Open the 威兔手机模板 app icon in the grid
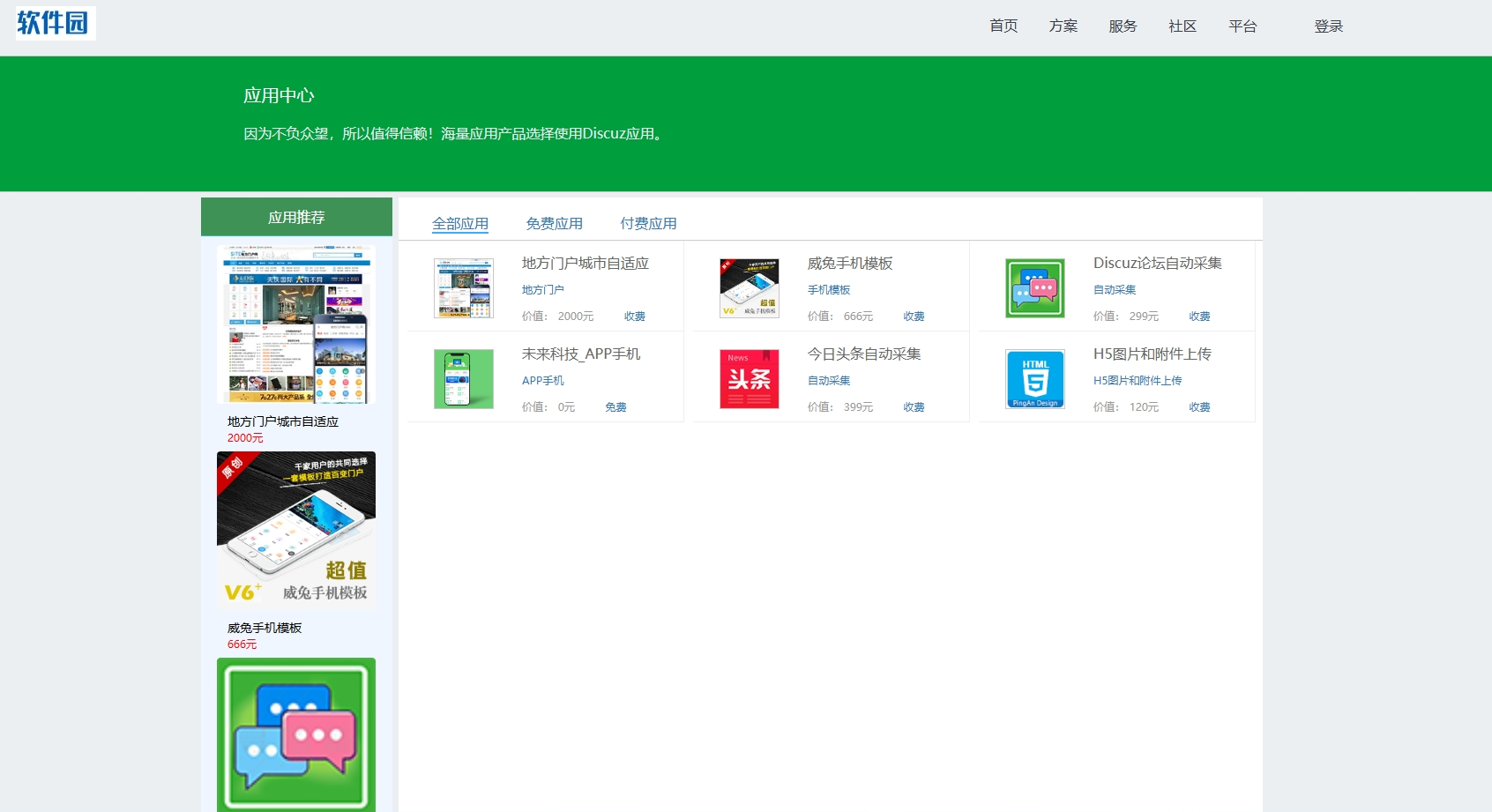 pyautogui.click(x=749, y=288)
